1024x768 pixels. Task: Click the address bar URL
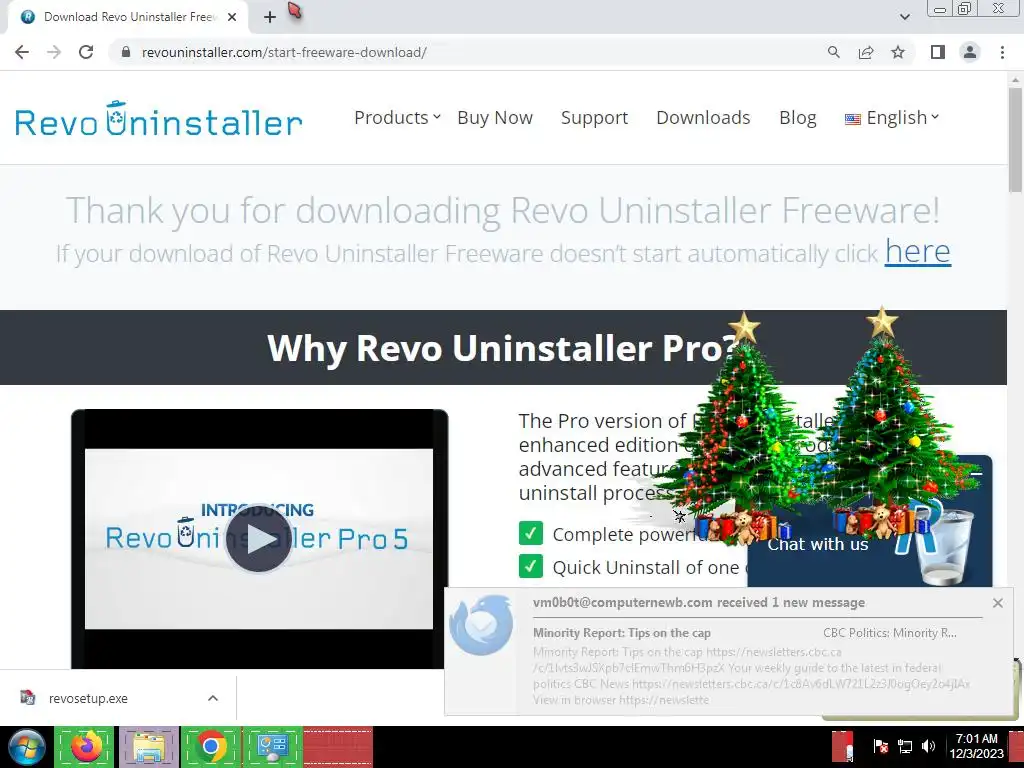(x=284, y=52)
